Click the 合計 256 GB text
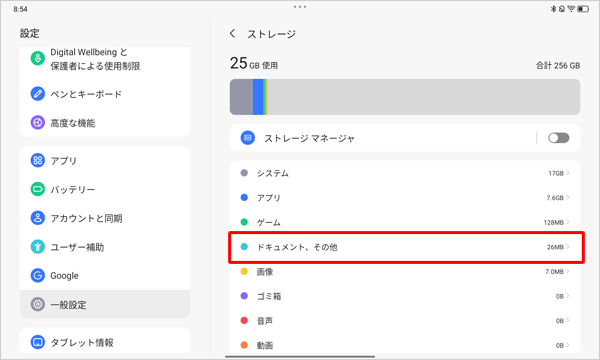The height and width of the screenshot is (360, 600). pos(558,65)
